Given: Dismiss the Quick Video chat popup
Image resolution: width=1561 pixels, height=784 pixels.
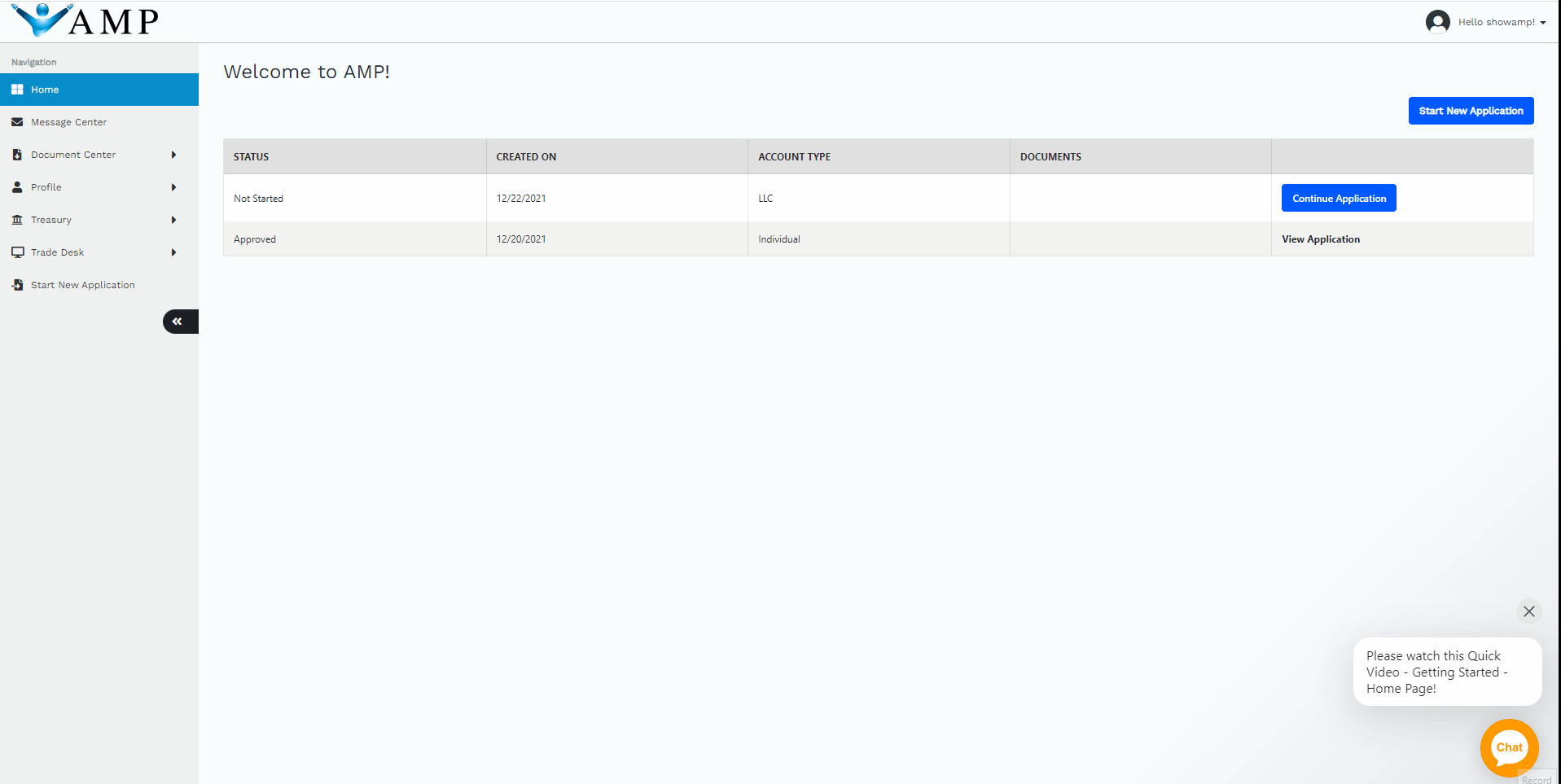Looking at the screenshot, I should (1528, 611).
